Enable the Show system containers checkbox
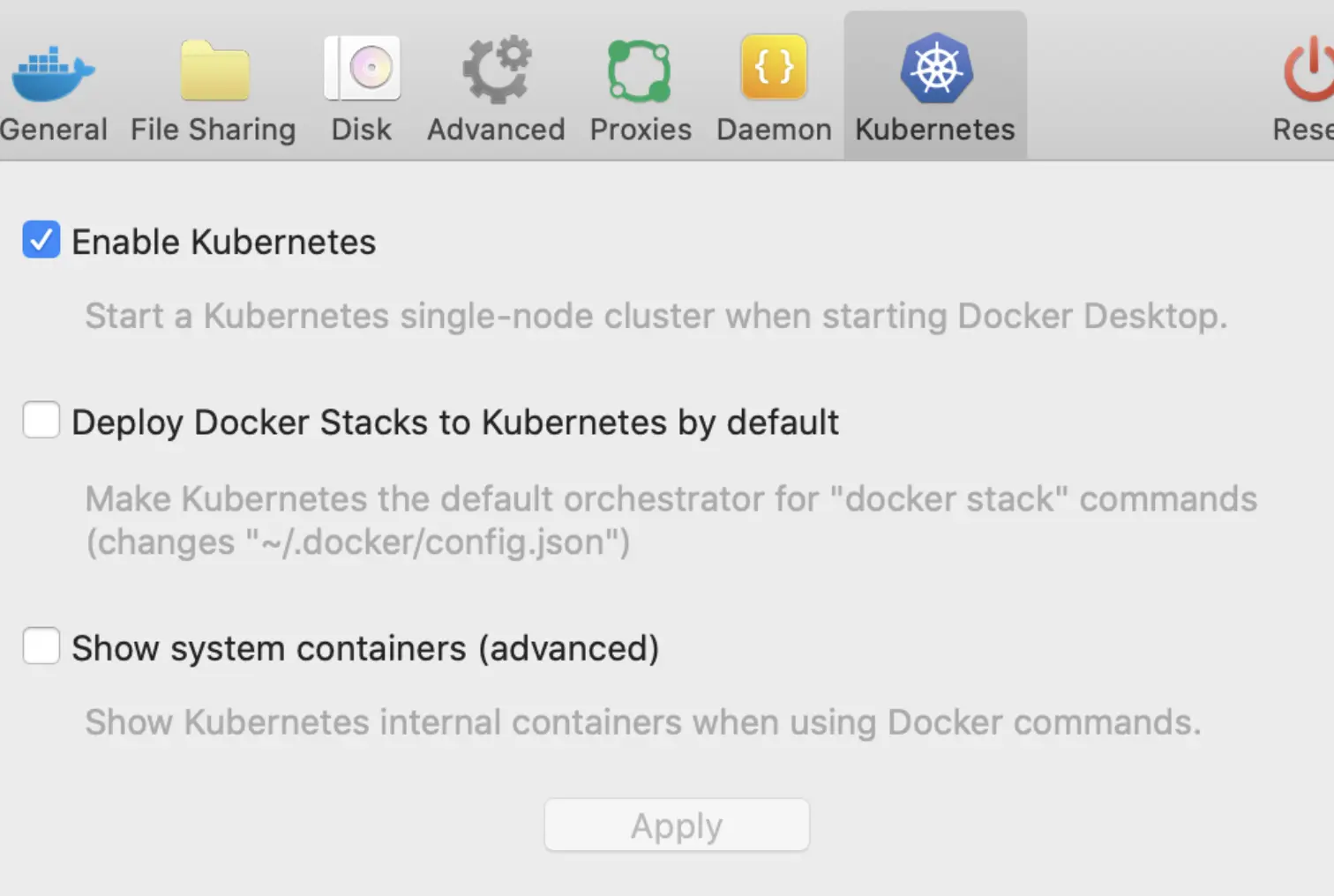This screenshot has width=1334, height=896. click(41, 646)
